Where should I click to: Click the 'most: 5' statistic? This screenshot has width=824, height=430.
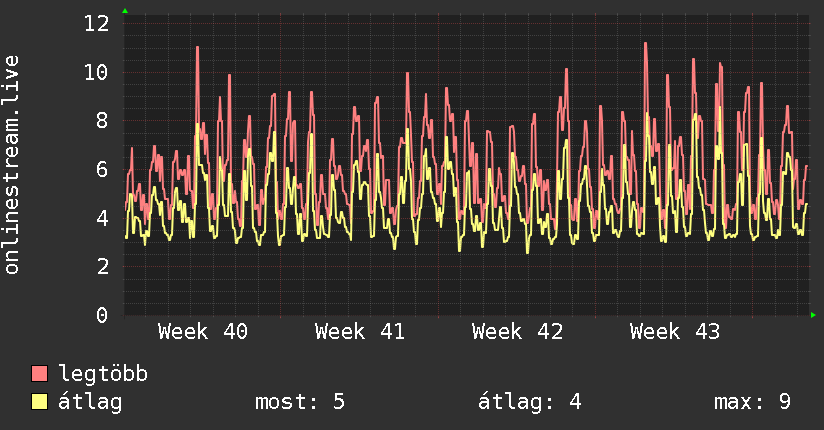[300, 402]
